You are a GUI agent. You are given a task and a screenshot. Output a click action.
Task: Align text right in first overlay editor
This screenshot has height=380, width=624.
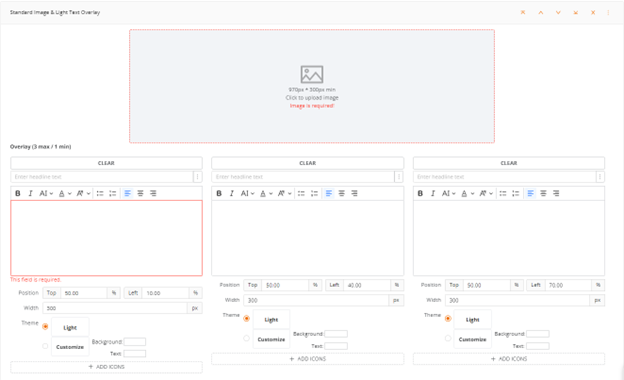click(153, 193)
